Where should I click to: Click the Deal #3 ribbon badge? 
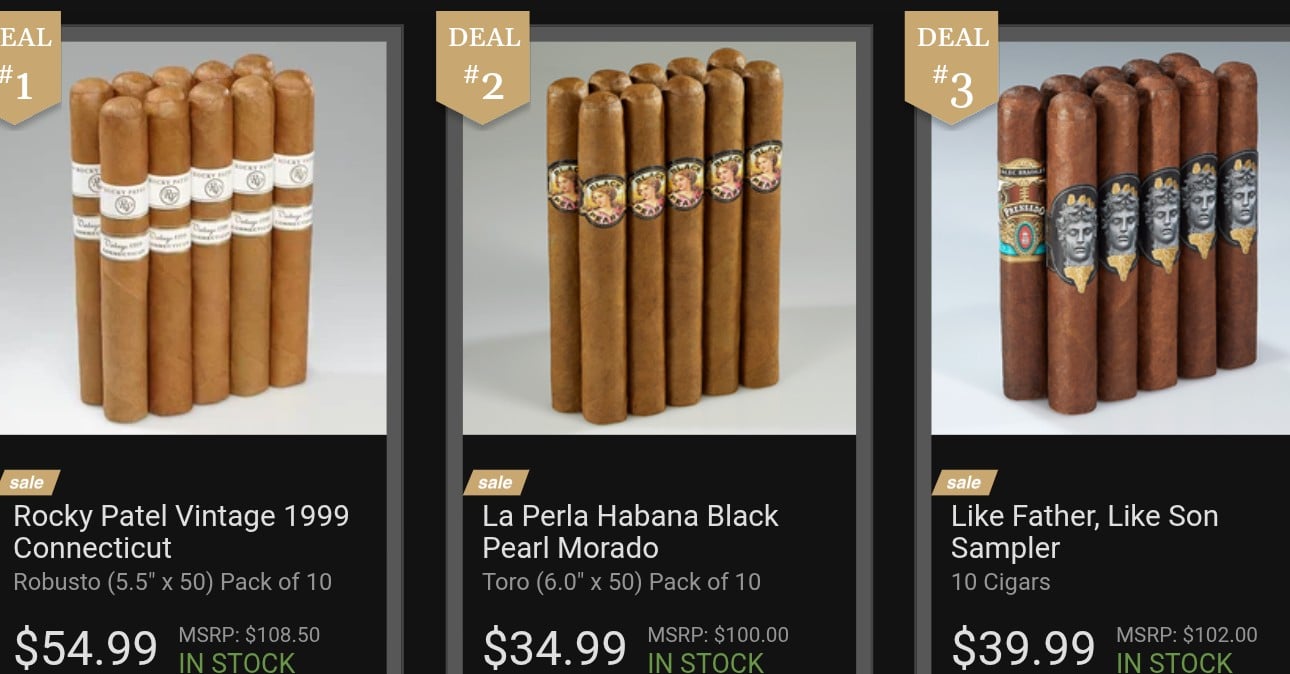pyautogui.click(x=951, y=66)
